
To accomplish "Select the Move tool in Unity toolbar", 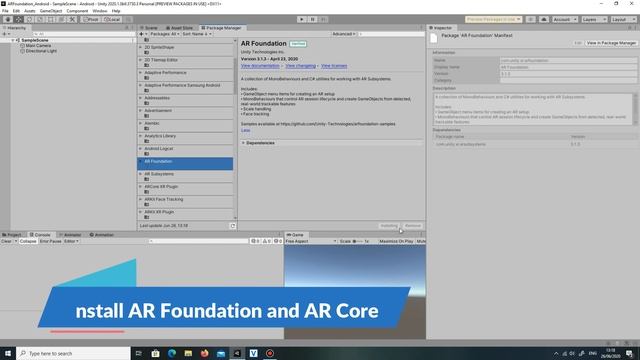I will coord(19,19).
